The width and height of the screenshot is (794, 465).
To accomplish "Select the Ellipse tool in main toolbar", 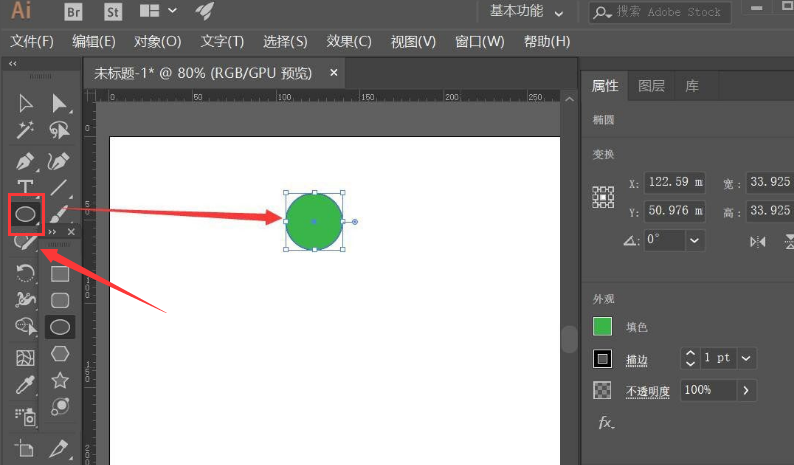I will (x=26, y=213).
